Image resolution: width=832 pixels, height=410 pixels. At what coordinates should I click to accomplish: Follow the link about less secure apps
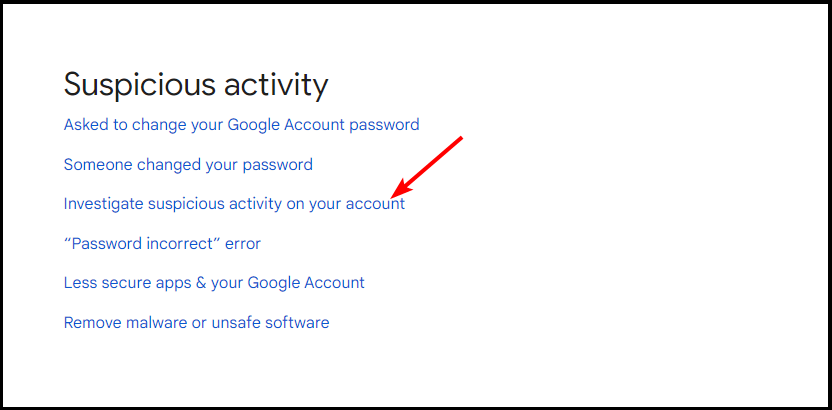[x=214, y=283]
